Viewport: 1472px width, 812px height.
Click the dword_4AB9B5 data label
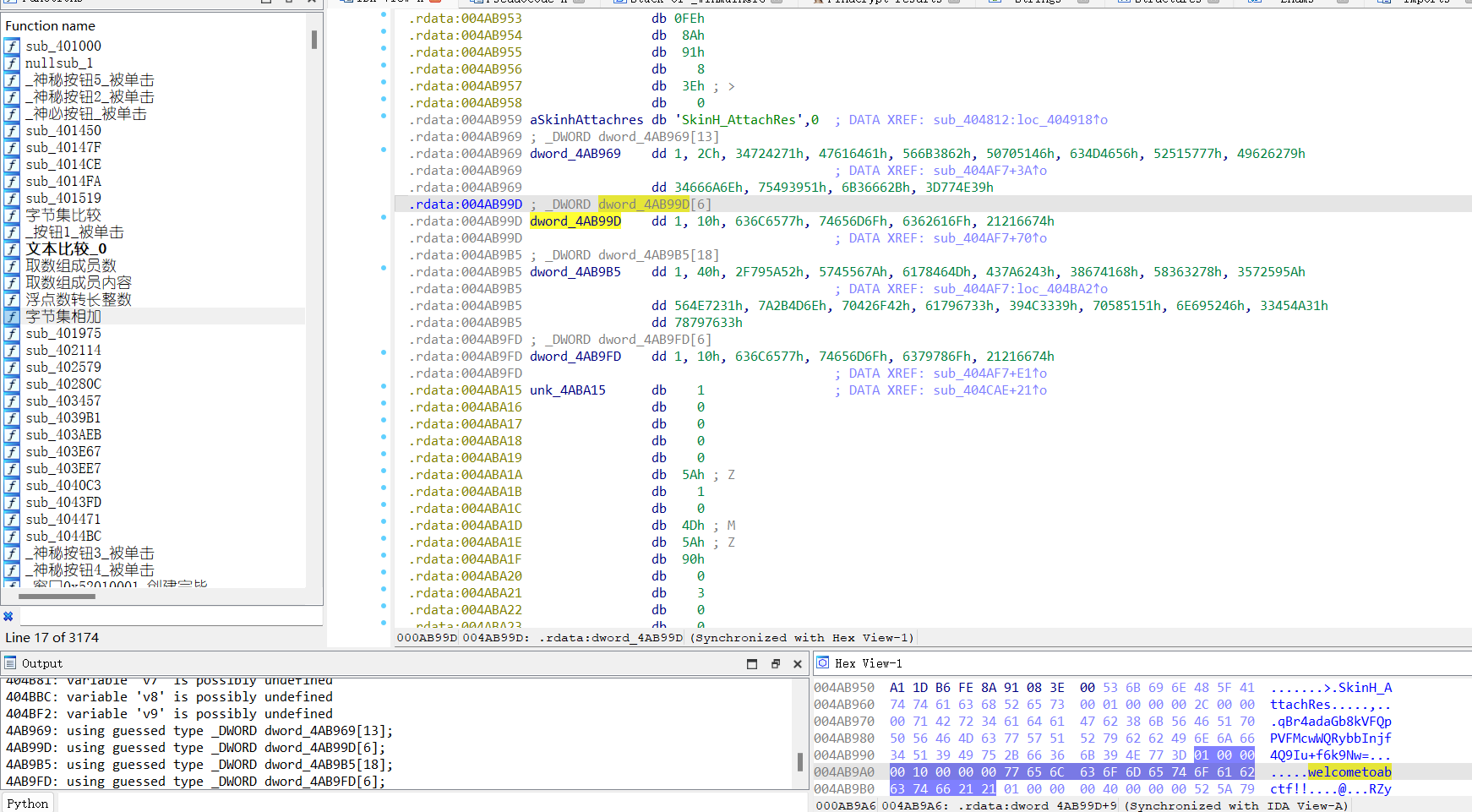(x=575, y=272)
